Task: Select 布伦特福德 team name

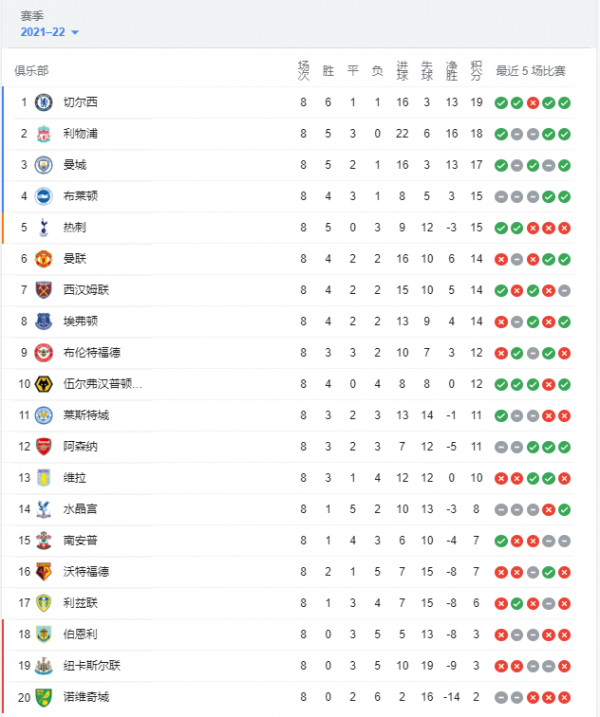Action: [92, 353]
